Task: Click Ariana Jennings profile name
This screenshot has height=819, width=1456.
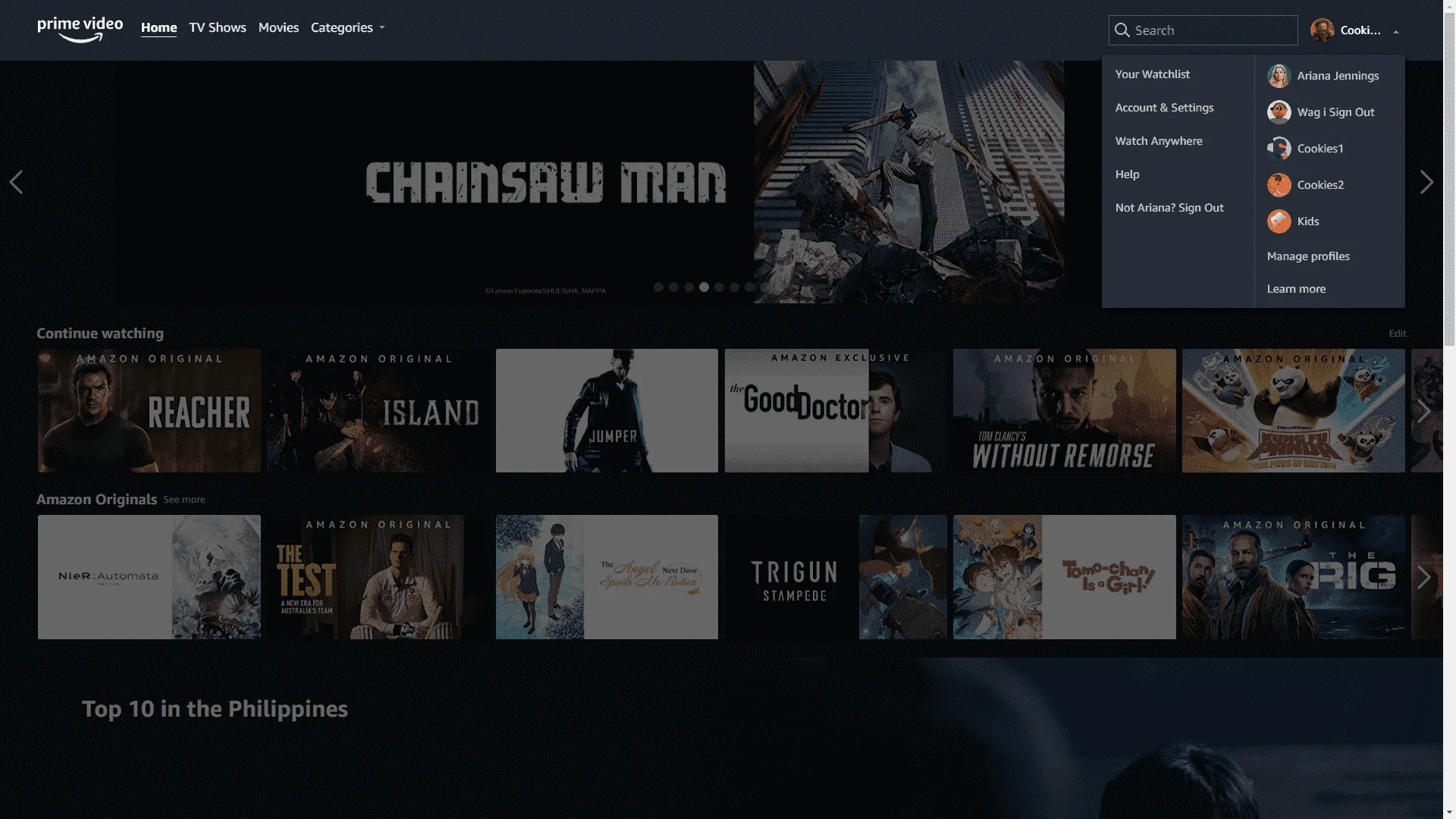Action: pyautogui.click(x=1338, y=76)
